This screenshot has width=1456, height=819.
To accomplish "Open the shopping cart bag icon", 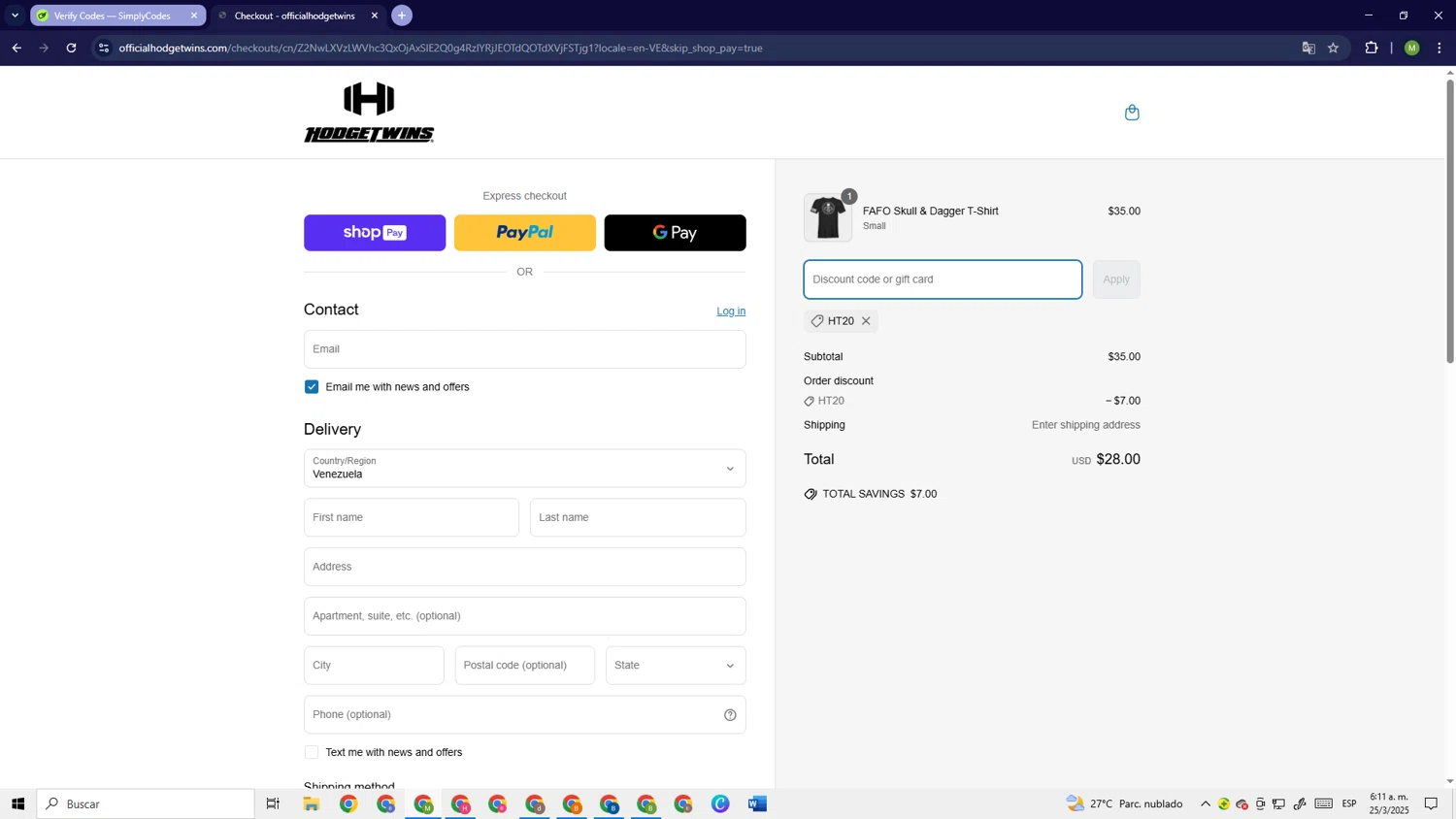I will tap(1132, 113).
